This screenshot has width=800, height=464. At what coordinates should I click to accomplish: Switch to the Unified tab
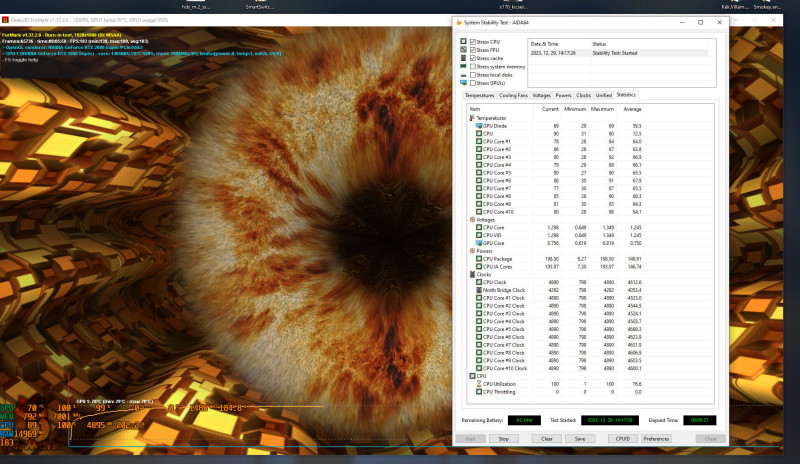(604, 95)
